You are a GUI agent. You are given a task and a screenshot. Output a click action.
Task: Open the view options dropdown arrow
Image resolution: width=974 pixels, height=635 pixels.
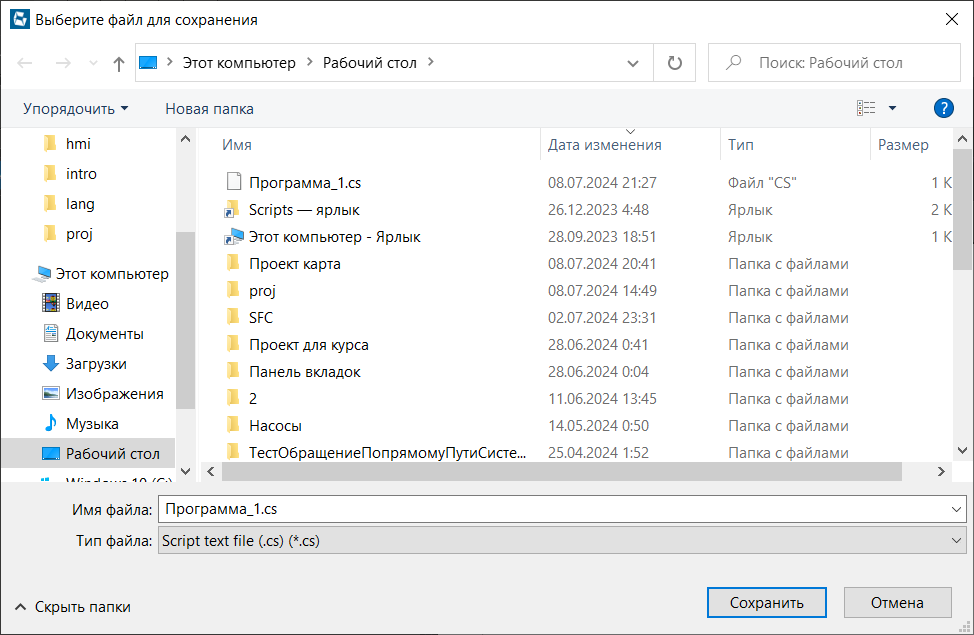tap(892, 108)
